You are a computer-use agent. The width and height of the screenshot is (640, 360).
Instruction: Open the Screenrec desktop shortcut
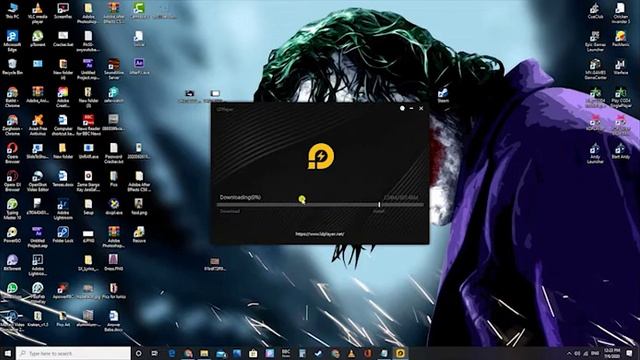[63, 11]
